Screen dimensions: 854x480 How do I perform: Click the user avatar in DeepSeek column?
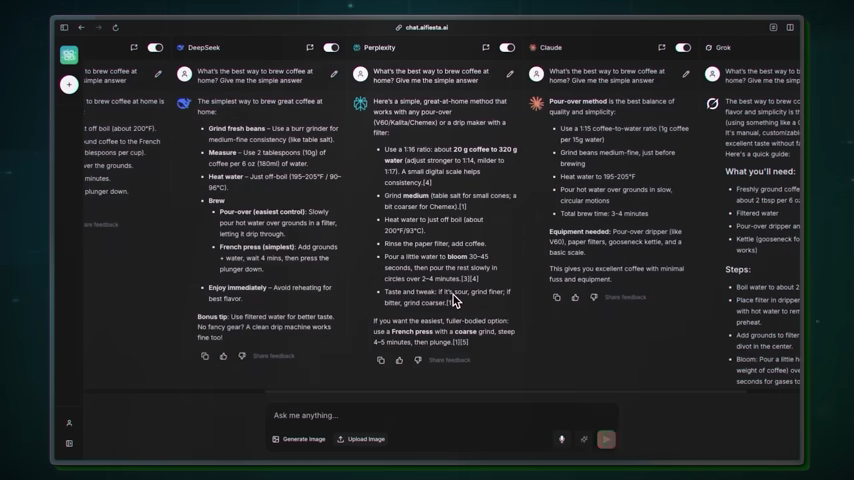click(185, 74)
